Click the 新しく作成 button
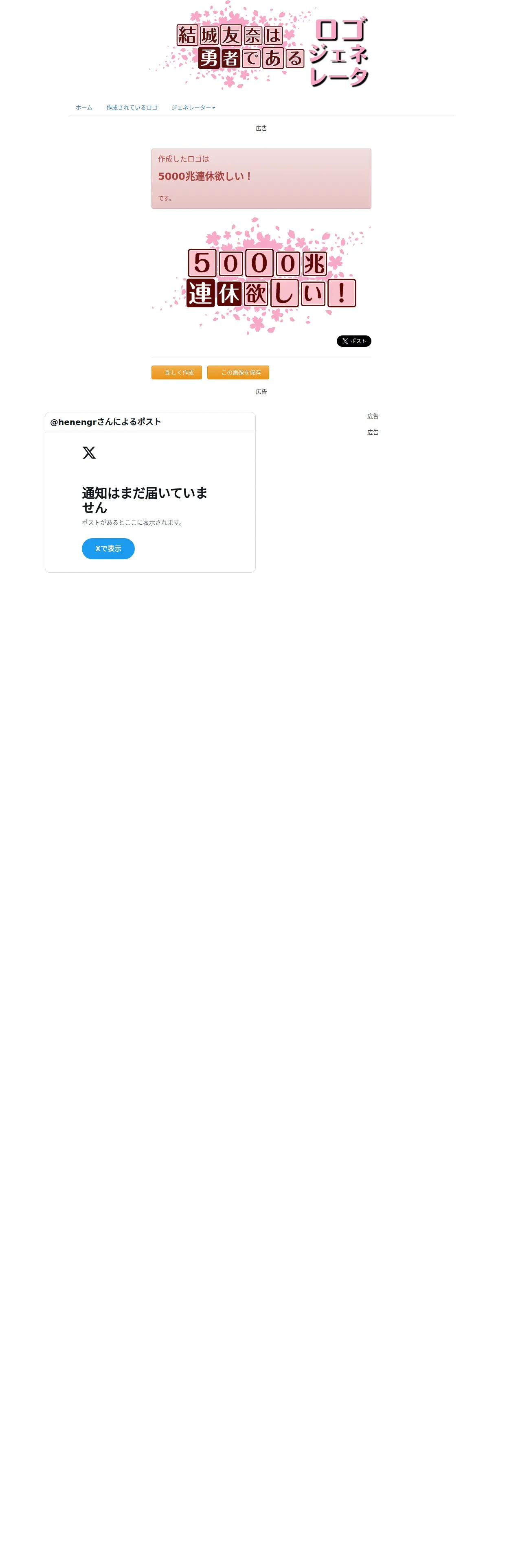Screen dimensions: 529x1568 pos(176,372)
